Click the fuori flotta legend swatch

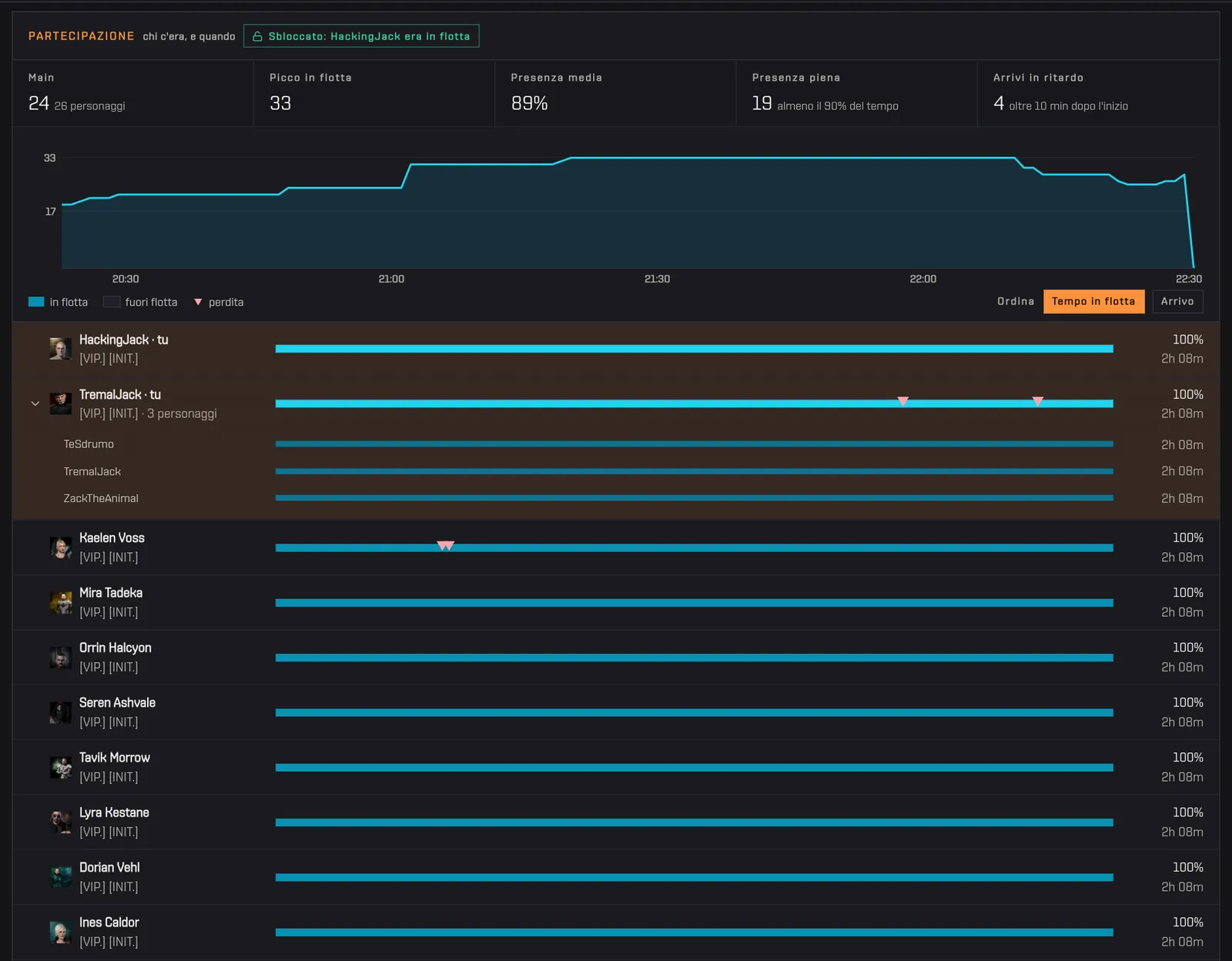112,302
